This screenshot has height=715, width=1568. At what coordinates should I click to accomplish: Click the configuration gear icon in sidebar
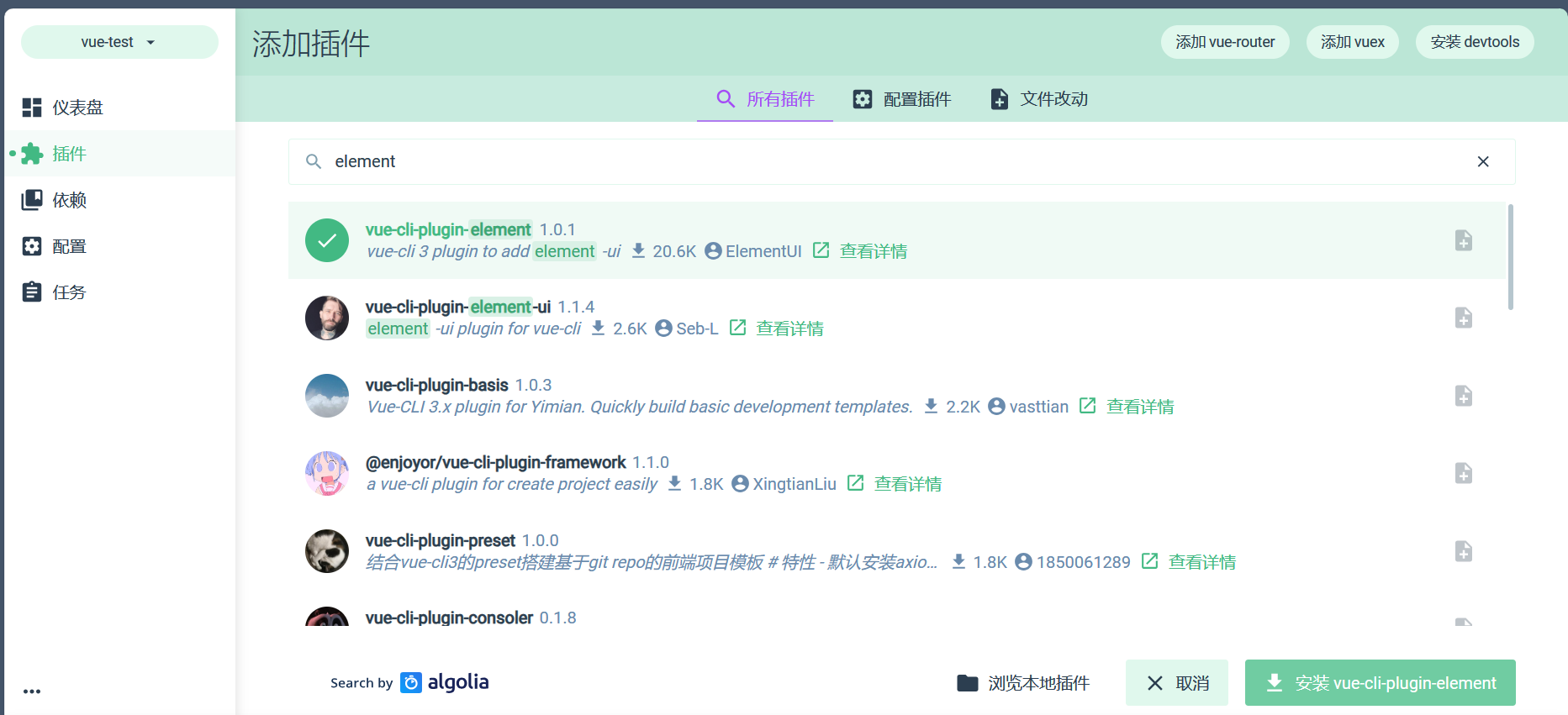[32, 246]
